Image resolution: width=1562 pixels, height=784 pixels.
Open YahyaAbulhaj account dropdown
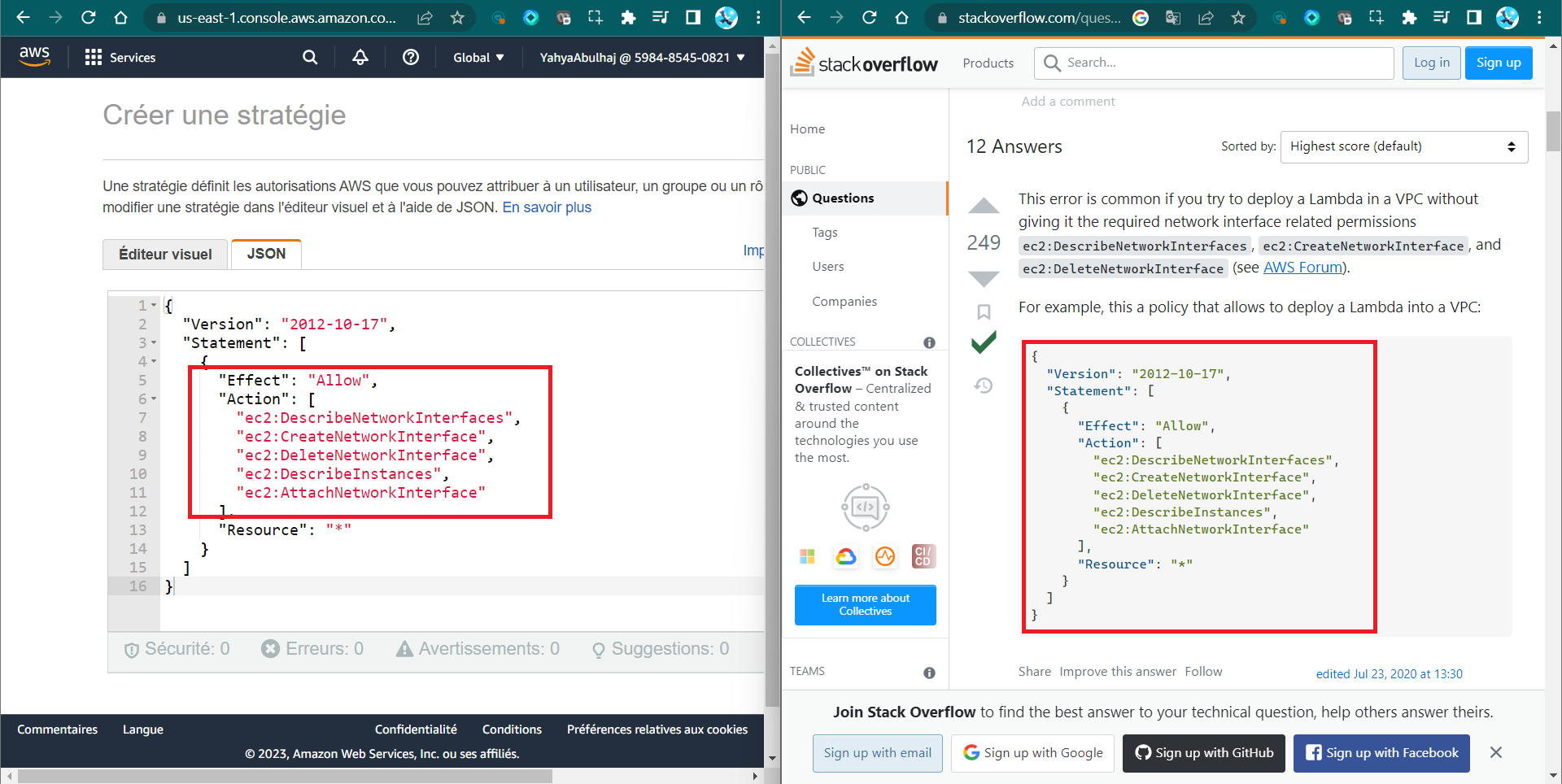pyautogui.click(x=642, y=57)
